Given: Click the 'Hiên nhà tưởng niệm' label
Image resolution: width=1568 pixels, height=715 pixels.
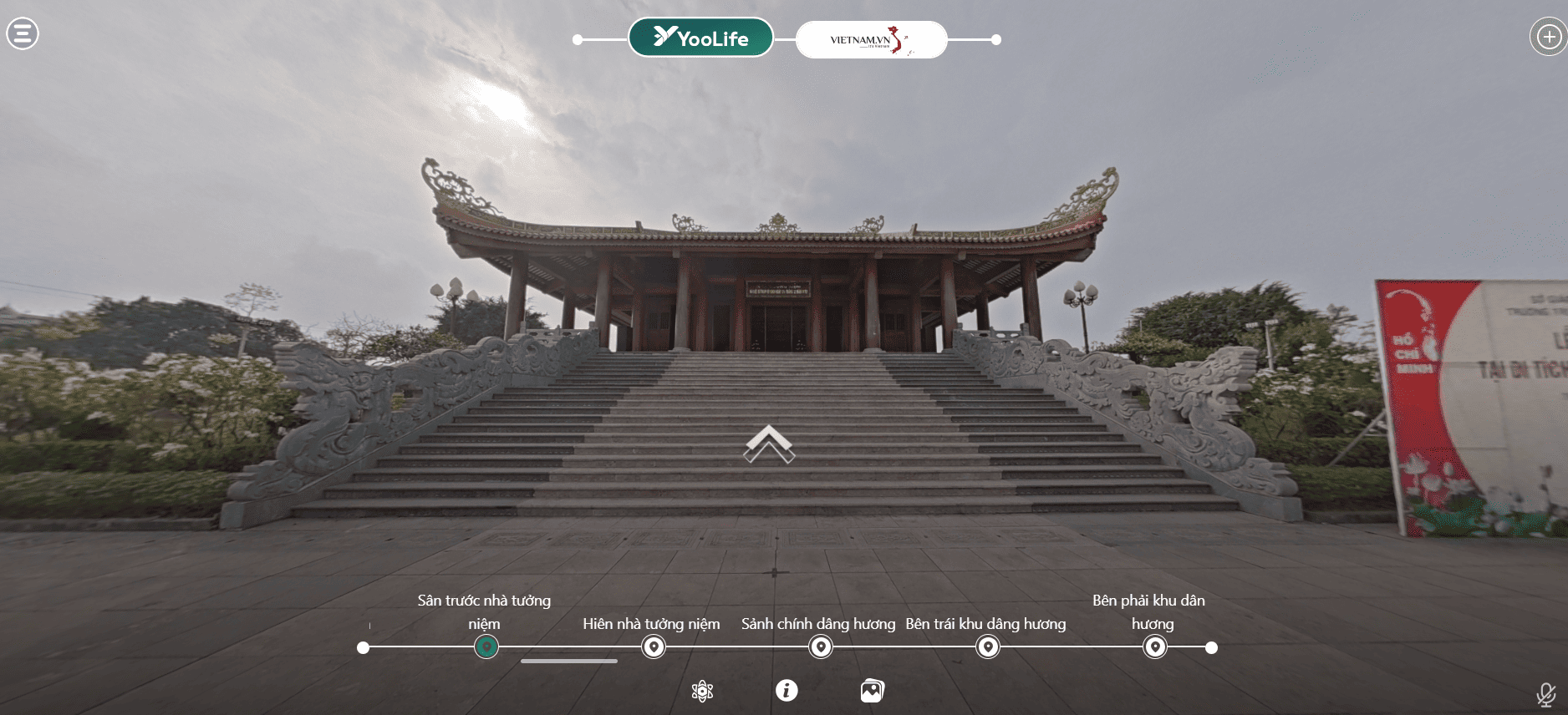Looking at the screenshot, I should [x=651, y=624].
